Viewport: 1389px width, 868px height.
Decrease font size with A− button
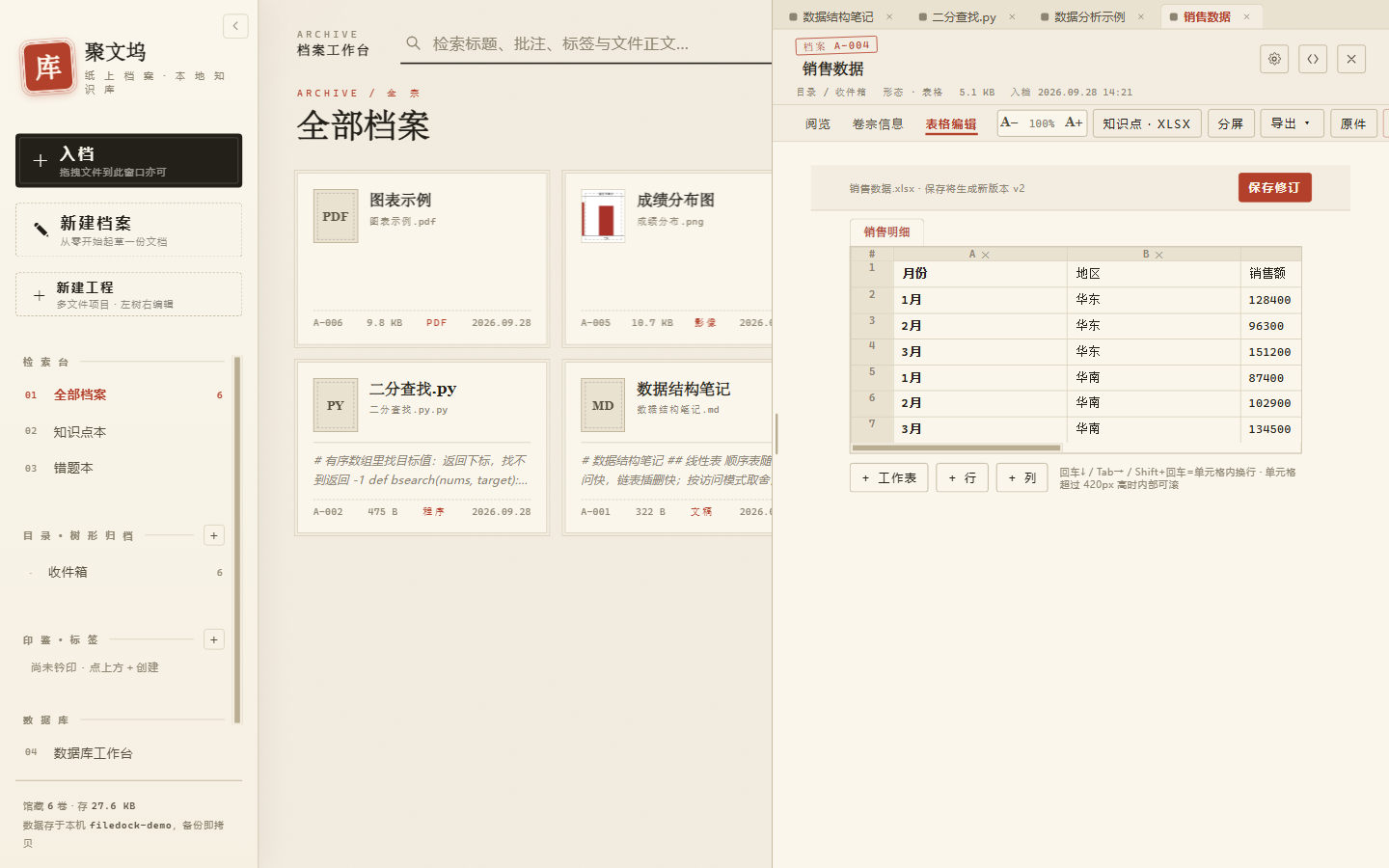1010,122
